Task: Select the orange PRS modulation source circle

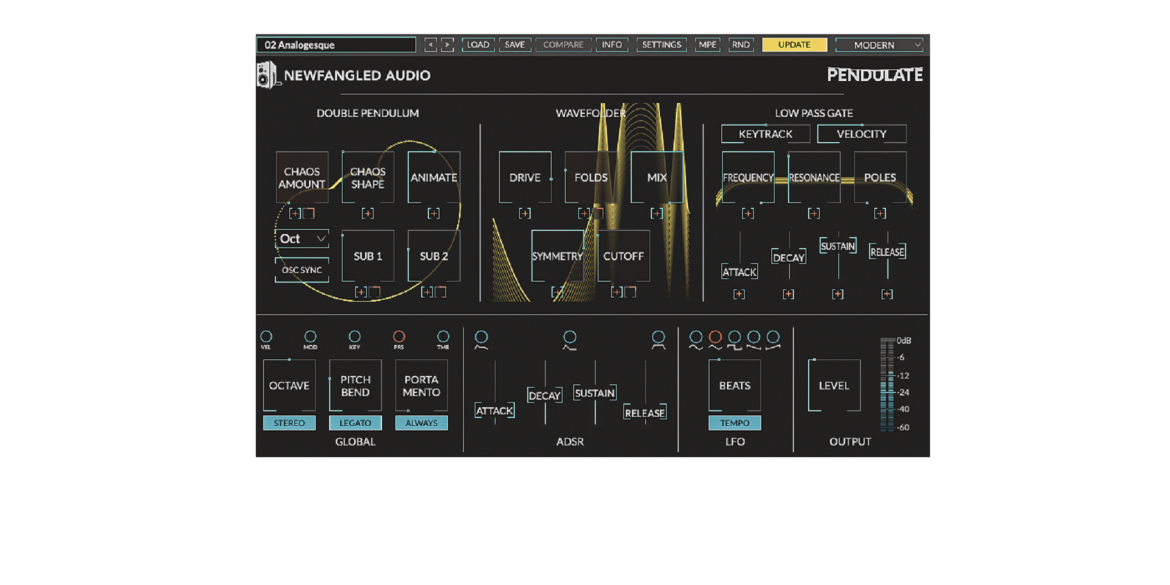Action: point(399,337)
